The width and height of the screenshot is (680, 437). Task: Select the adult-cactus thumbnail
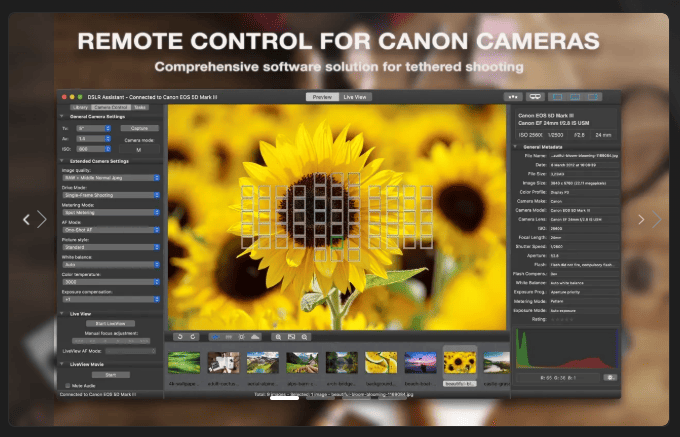(x=223, y=362)
